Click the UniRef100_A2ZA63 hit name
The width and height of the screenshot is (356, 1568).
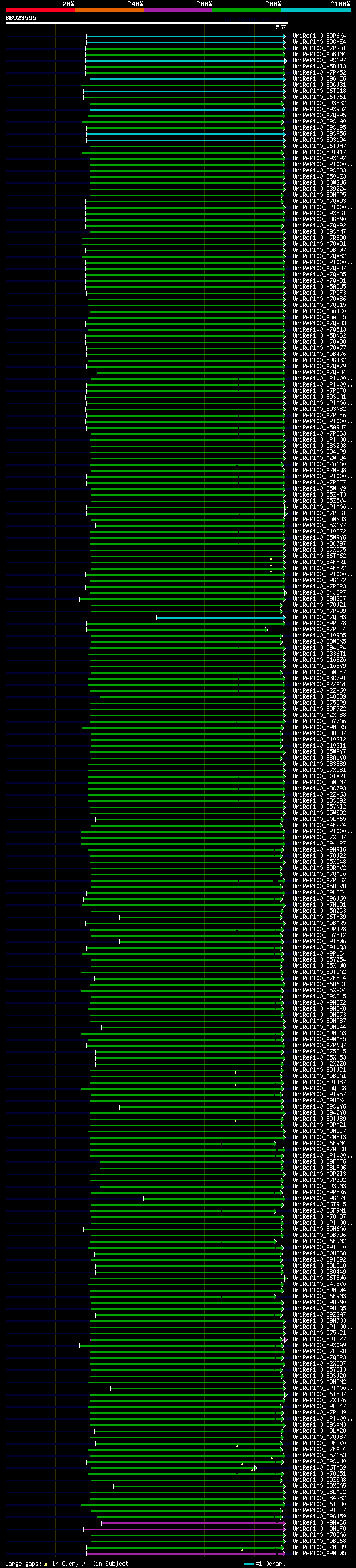319,794
